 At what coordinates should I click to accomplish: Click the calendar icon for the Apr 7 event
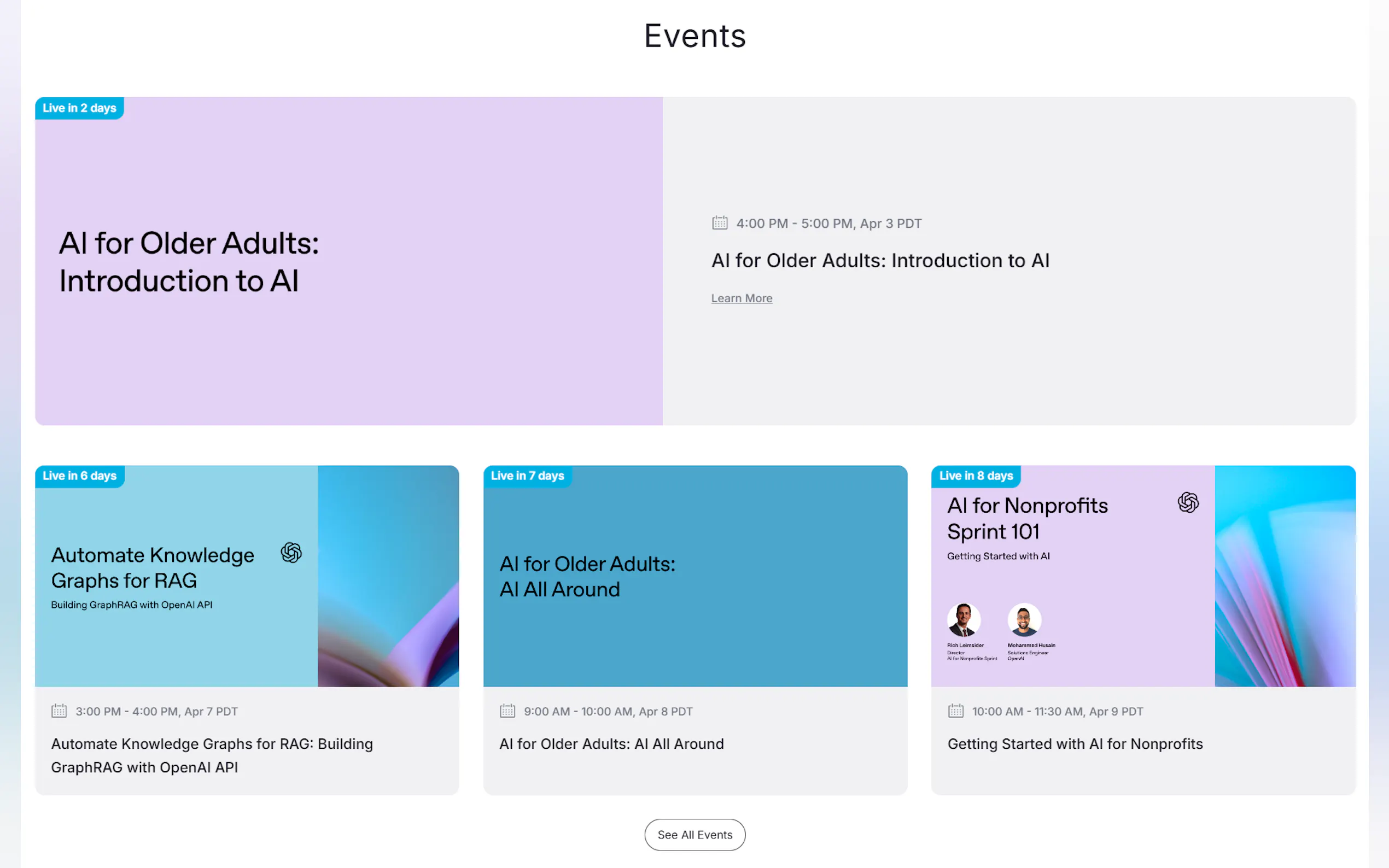(59, 711)
